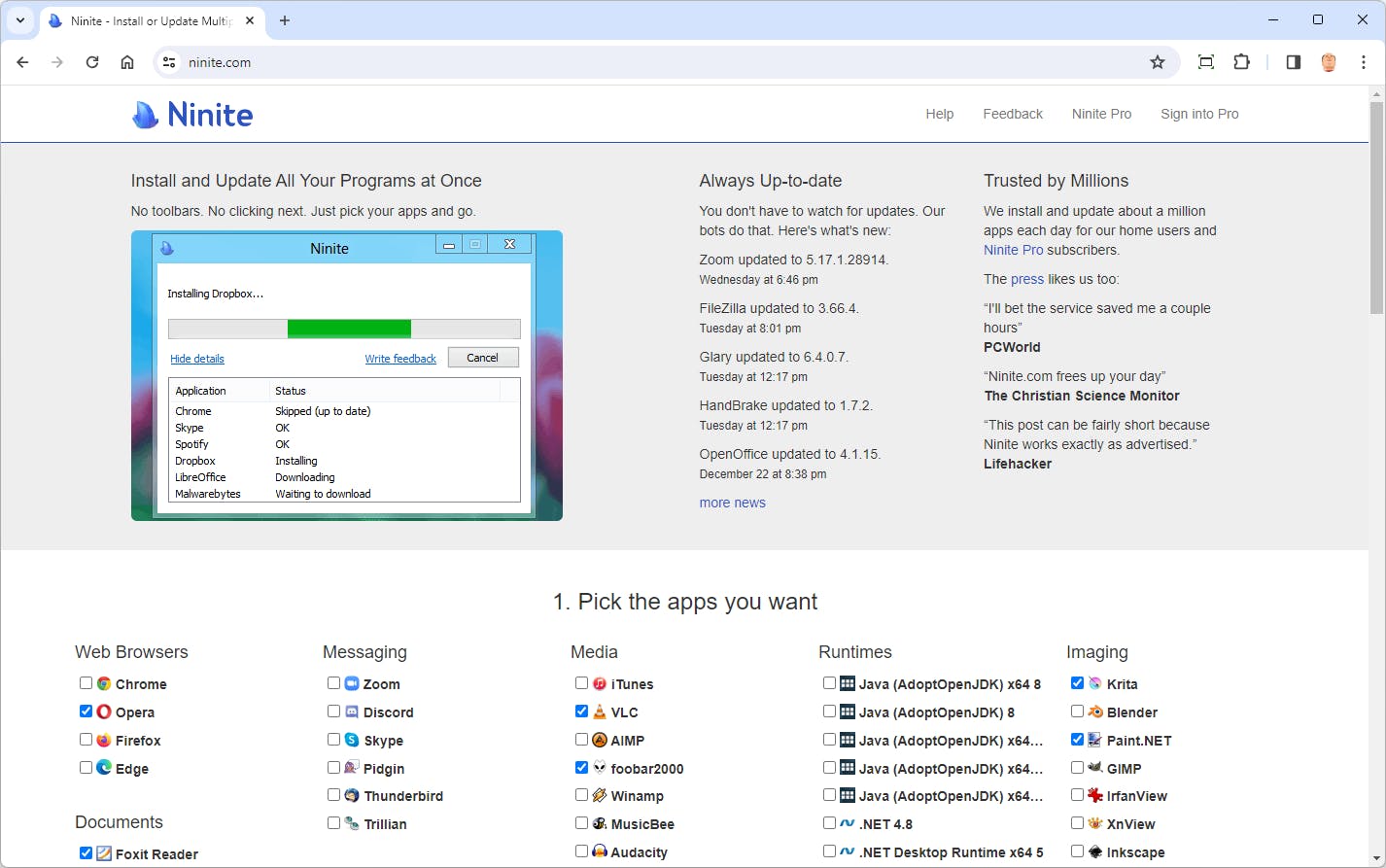Screen dimensions: 1386x868
Task: Click the Edge icon in Web Browsers
Action: [104, 768]
